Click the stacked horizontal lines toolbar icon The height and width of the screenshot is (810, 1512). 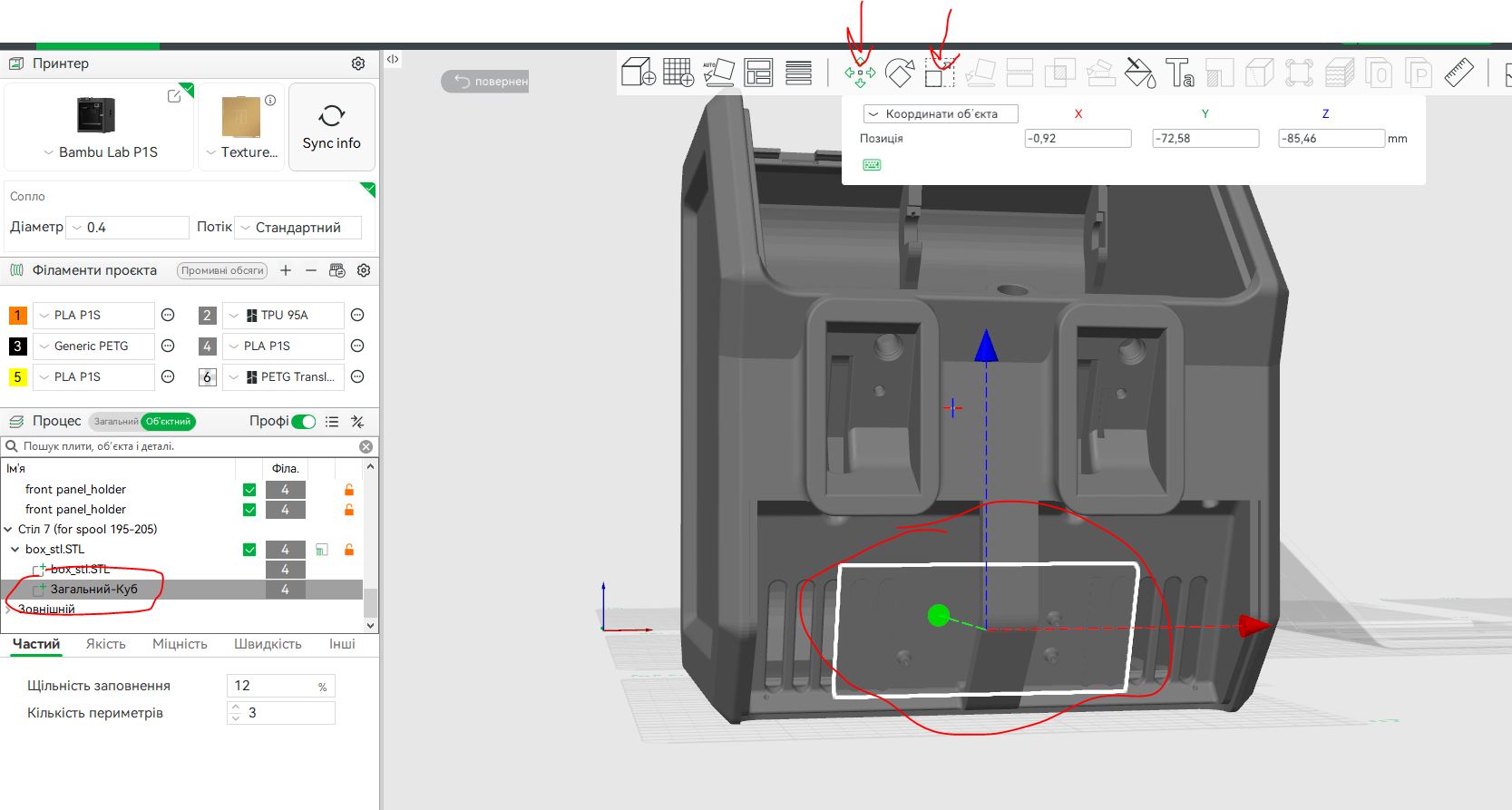798,72
